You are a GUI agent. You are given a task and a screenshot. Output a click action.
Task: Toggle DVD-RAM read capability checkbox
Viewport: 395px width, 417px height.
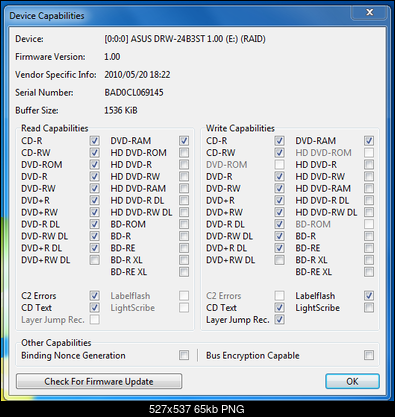(184, 141)
